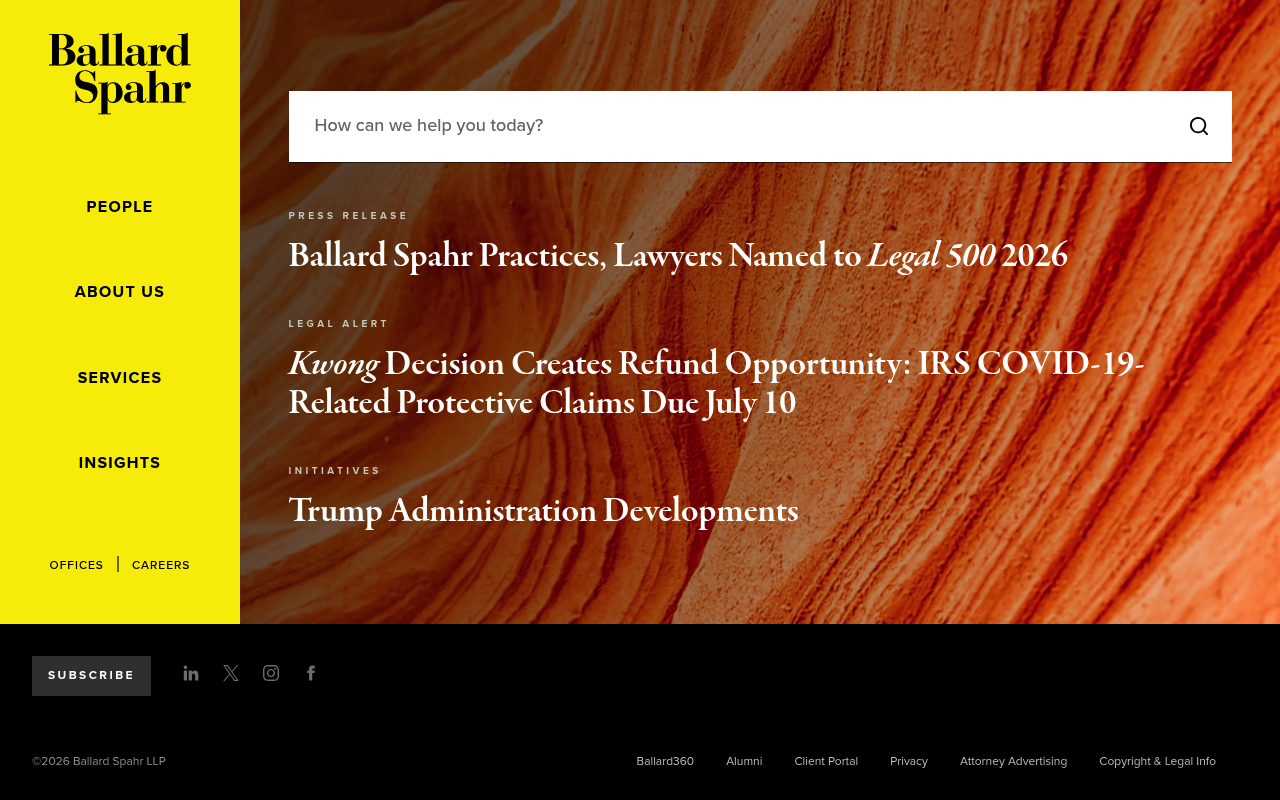Open the Privacy footer link
The height and width of the screenshot is (800, 1280).
pos(909,761)
